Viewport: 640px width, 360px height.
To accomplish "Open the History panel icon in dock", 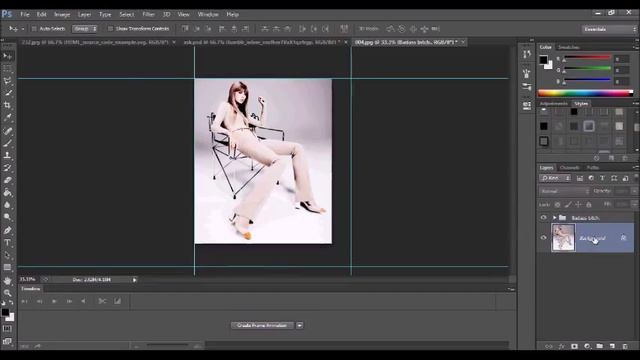I will [x=527, y=54].
